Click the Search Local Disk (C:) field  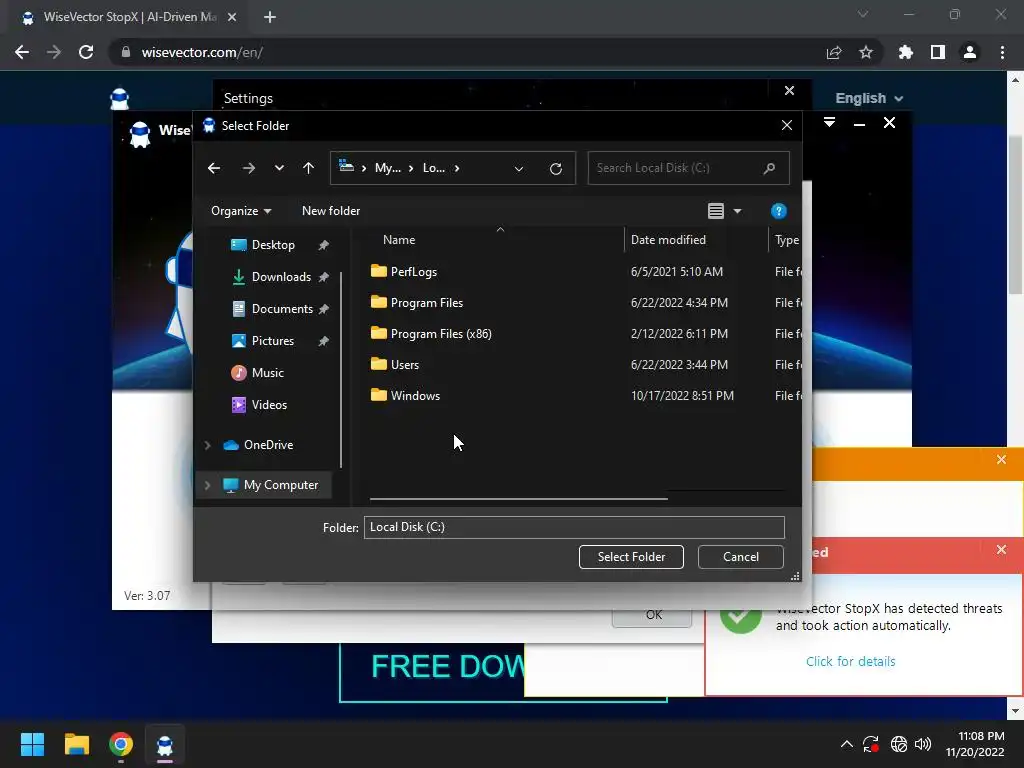(688, 168)
